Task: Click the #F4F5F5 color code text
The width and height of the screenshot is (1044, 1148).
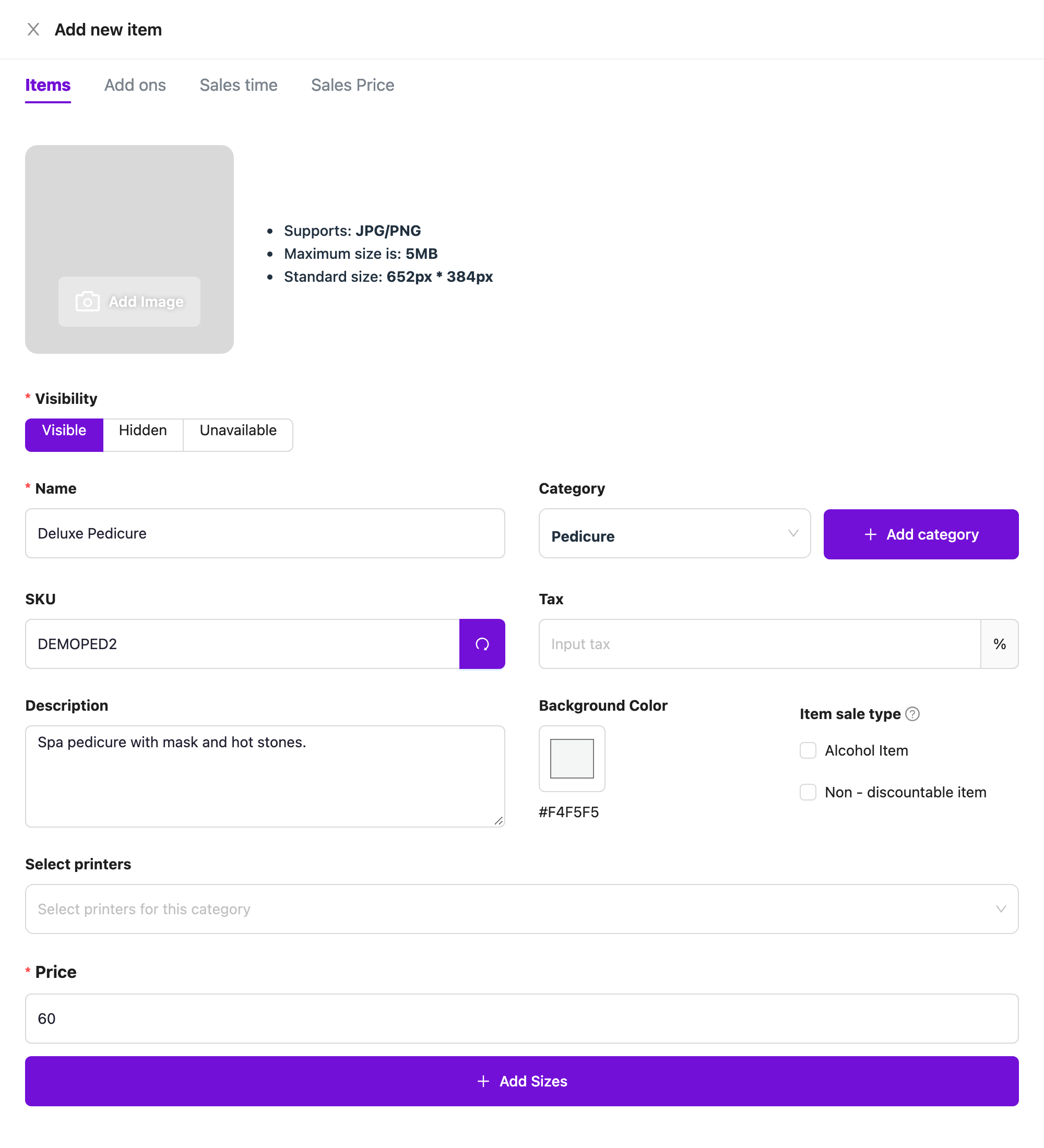Action: coord(568,812)
